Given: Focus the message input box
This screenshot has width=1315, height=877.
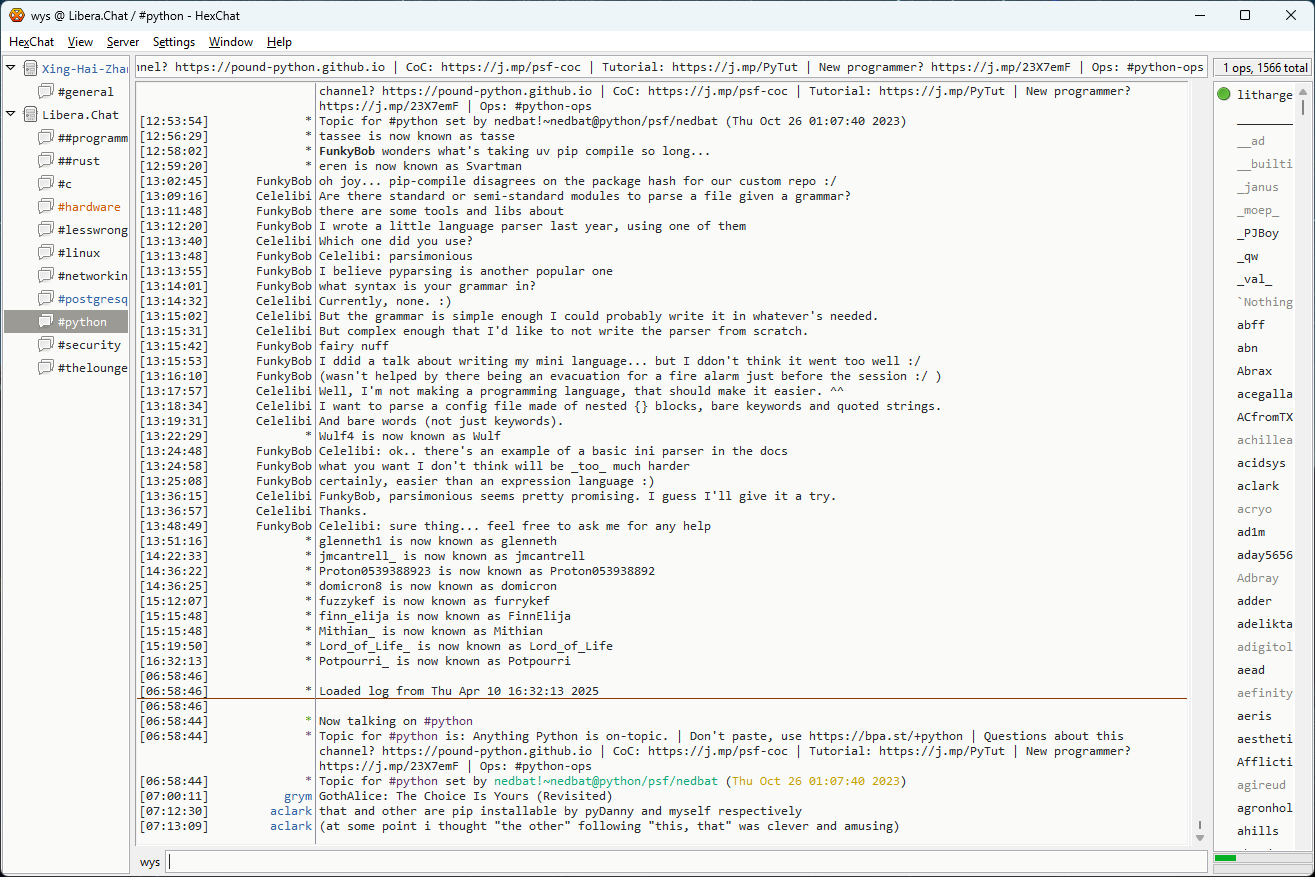Looking at the screenshot, I should [x=685, y=862].
